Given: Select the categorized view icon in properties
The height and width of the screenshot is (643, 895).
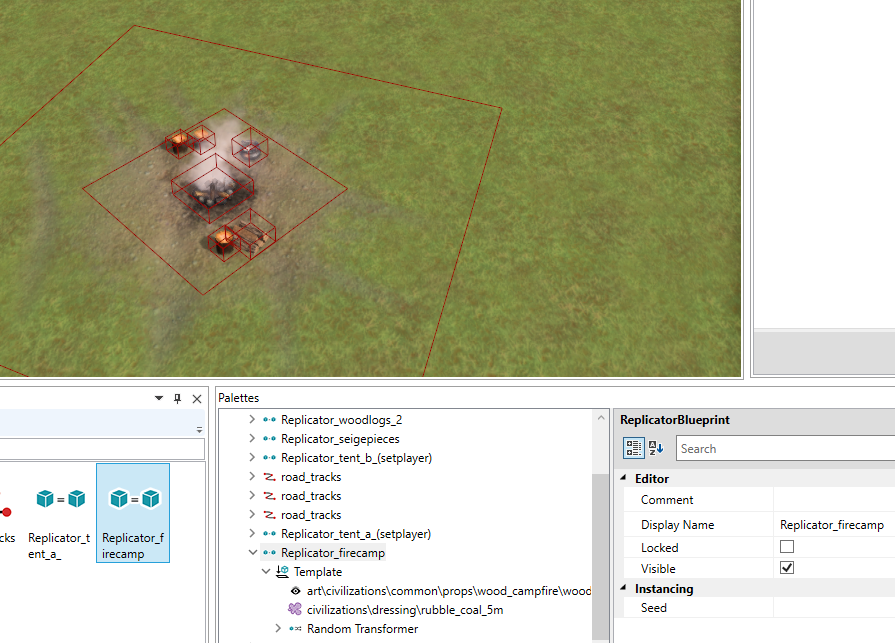Looking at the screenshot, I should click(633, 448).
